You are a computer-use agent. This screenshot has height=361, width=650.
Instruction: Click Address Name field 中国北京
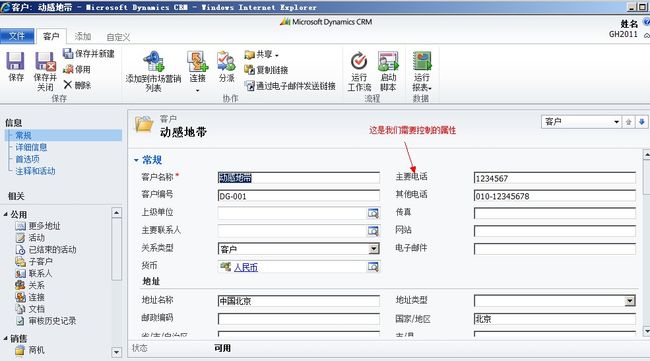click(298, 301)
